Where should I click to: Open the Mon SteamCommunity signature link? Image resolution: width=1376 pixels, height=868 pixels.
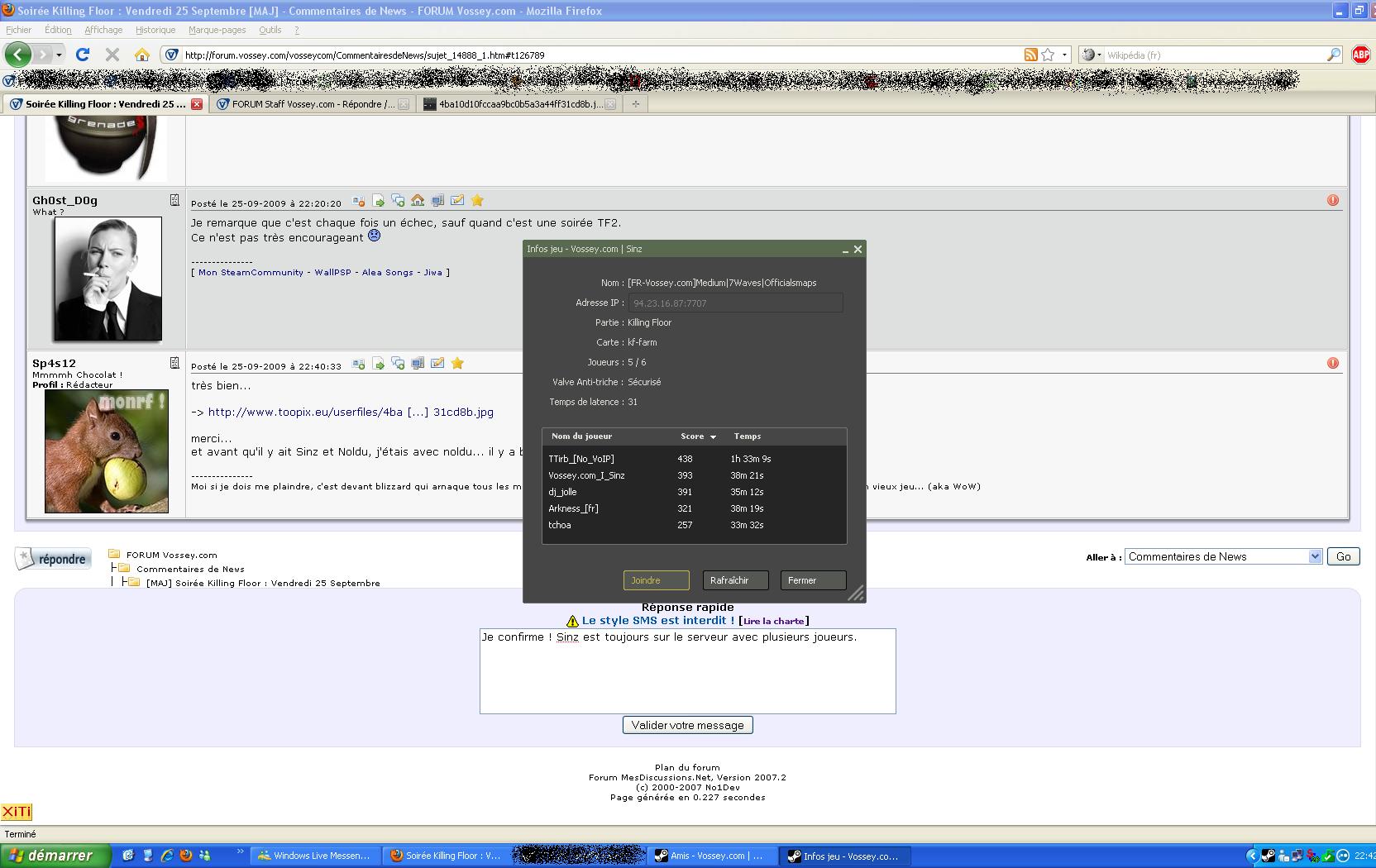coord(251,272)
